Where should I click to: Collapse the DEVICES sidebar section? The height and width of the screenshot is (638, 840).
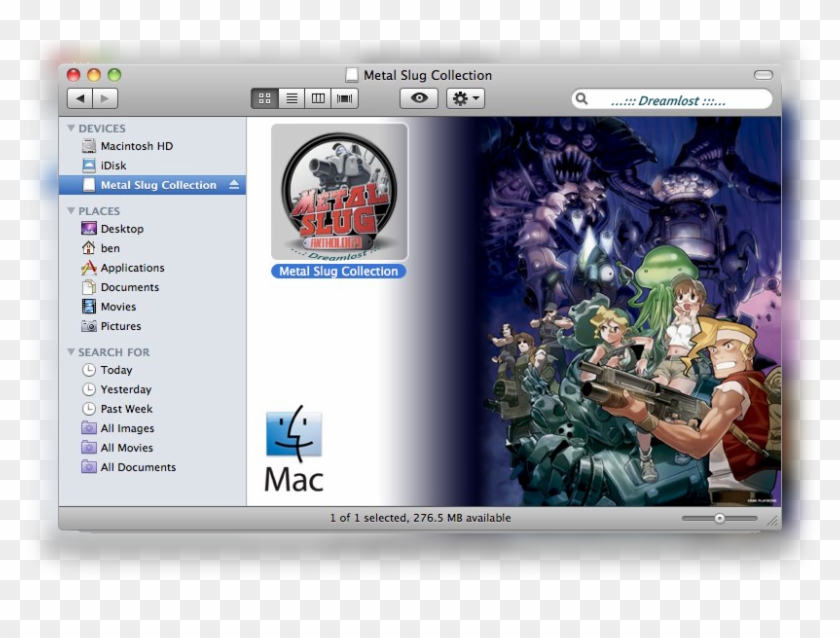pyautogui.click(x=71, y=128)
